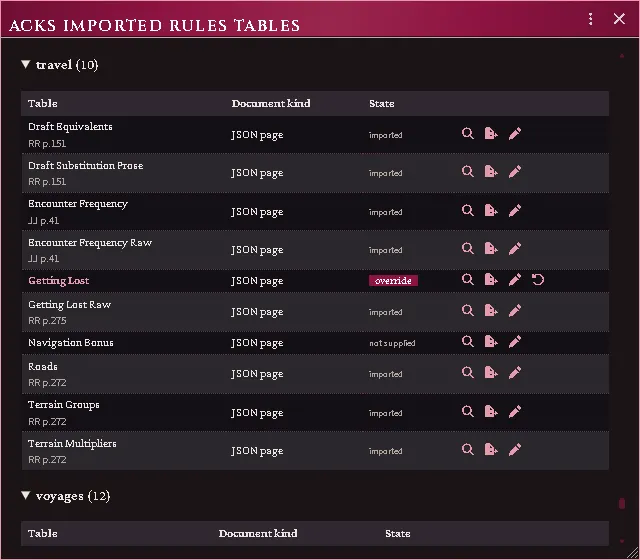Click 'RR p.275' source reference
The width and height of the screenshot is (640, 560).
pos(47,321)
